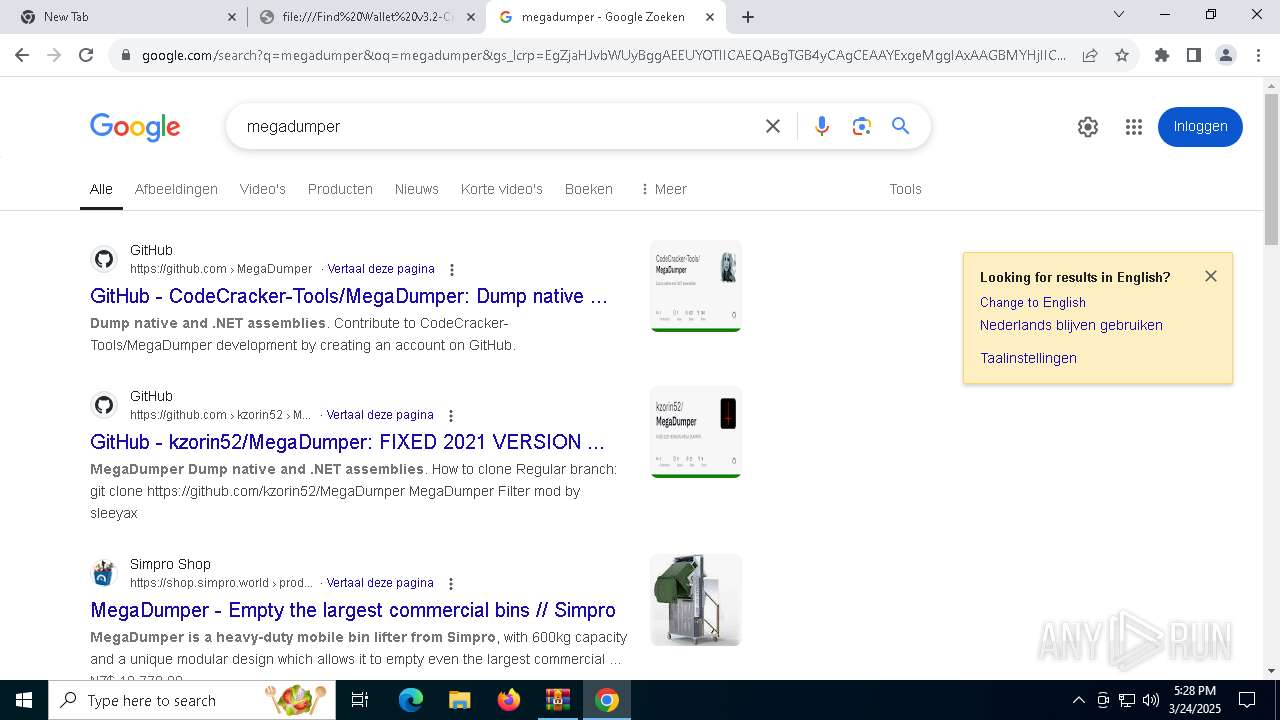The width and height of the screenshot is (1280, 720).
Task: Click the Windows taskbar search box
Action: [x=192, y=700]
